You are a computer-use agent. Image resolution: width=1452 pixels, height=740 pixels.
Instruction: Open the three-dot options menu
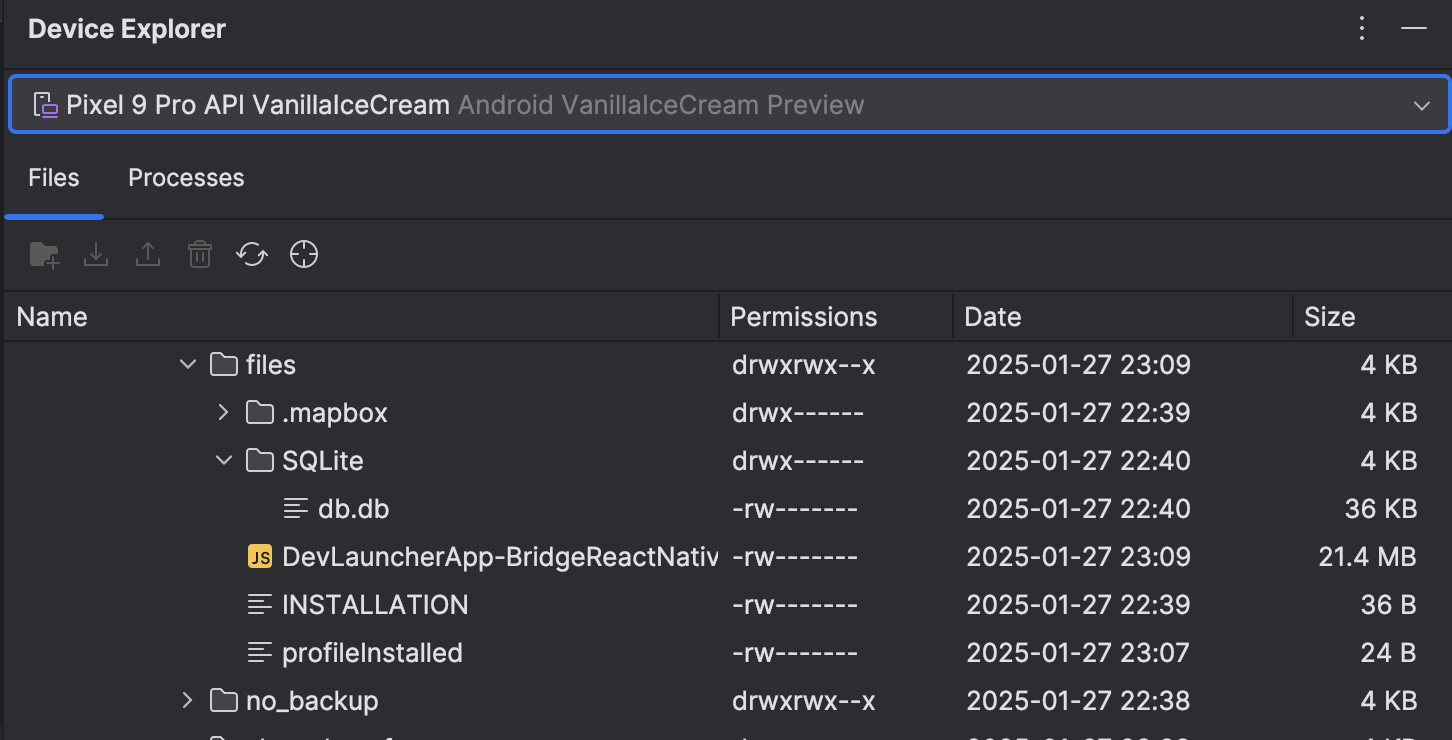[1362, 29]
